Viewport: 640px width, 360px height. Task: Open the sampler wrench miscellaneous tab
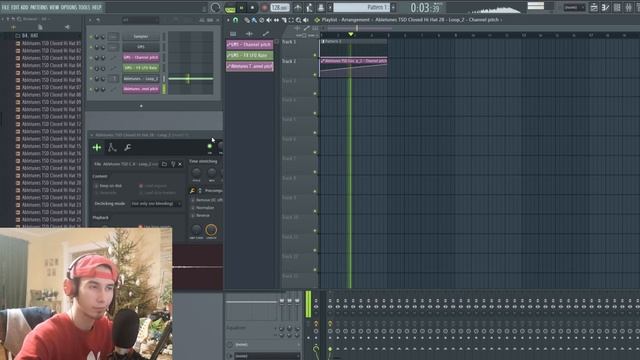pos(127,147)
